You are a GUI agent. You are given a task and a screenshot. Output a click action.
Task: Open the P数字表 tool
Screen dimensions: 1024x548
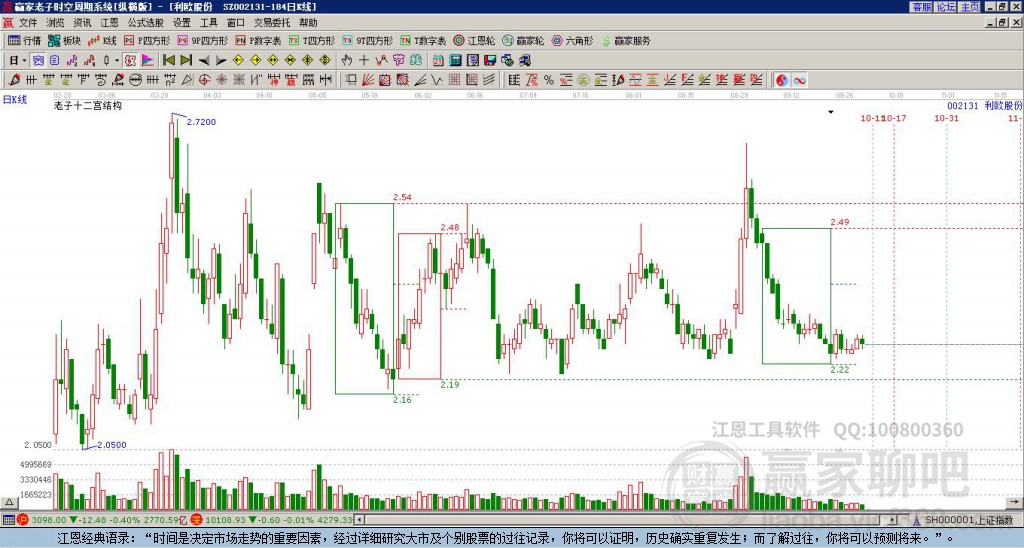(258, 40)
